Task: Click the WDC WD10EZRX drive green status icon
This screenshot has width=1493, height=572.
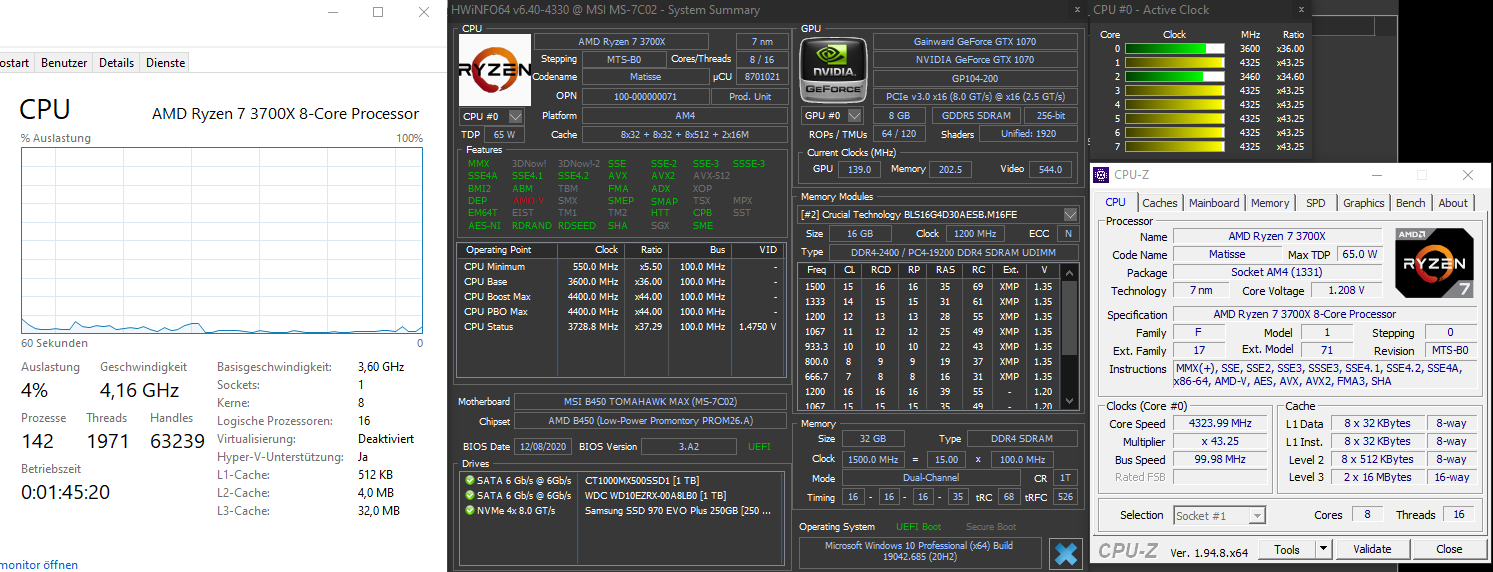Action: tap(469, 495)
